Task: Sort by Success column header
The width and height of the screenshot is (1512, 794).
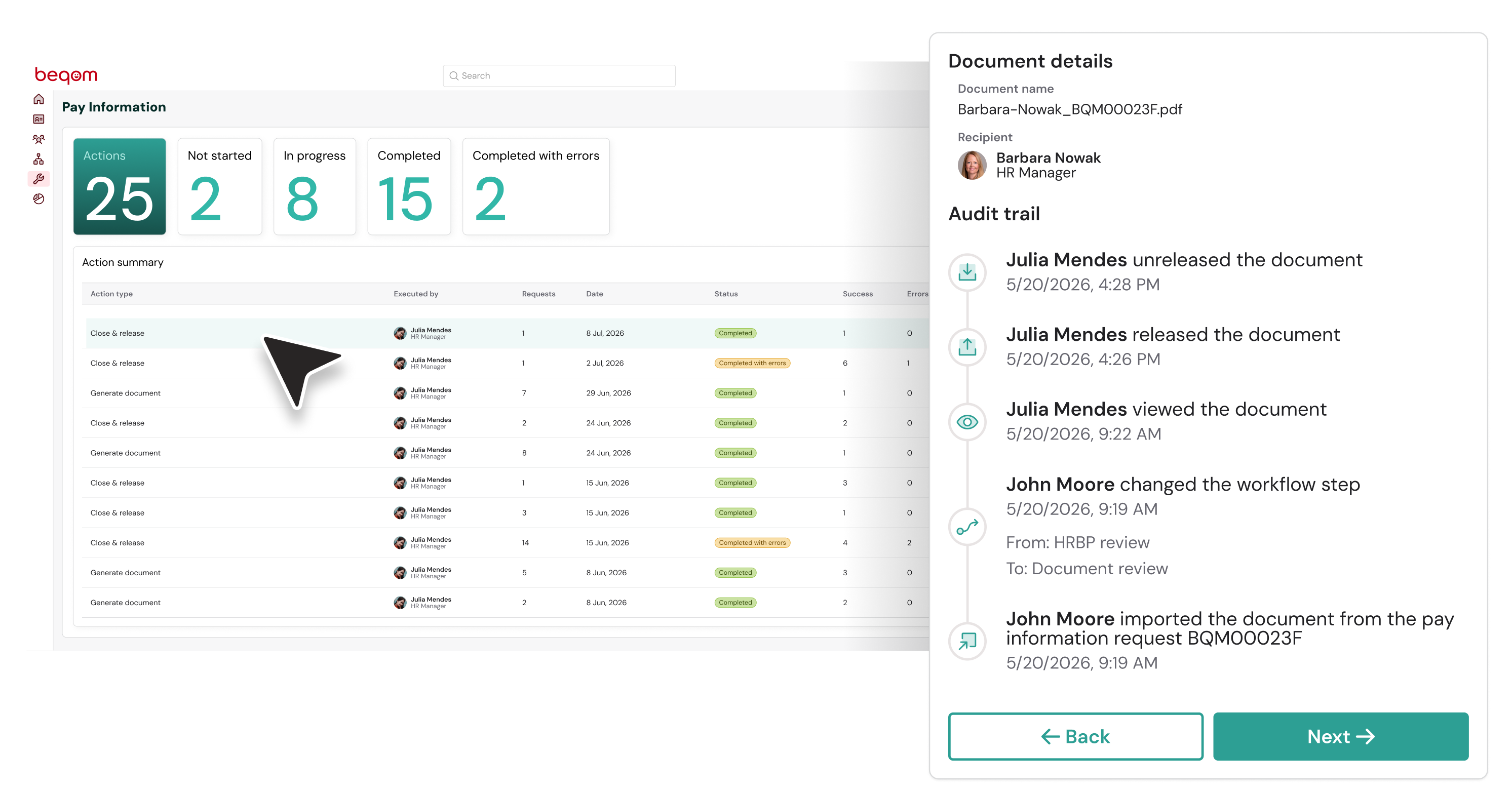Action: tap(858, 294)
